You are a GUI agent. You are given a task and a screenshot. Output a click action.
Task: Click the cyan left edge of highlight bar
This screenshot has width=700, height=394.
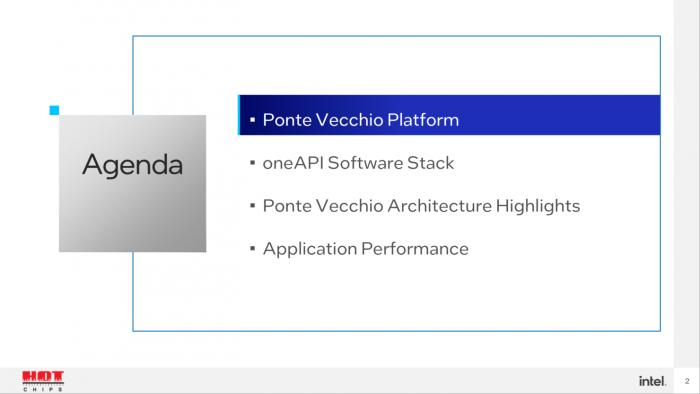click(x=239, y=115)
